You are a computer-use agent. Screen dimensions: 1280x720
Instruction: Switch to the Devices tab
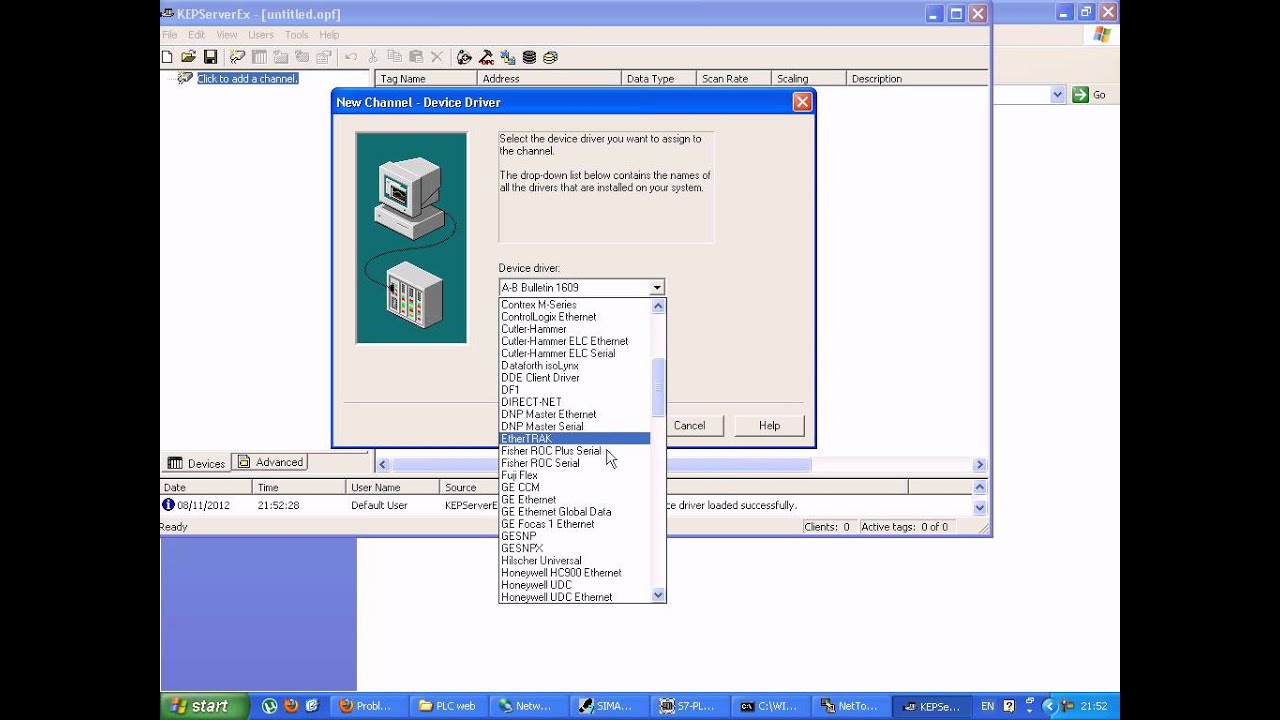pos(197,463)
